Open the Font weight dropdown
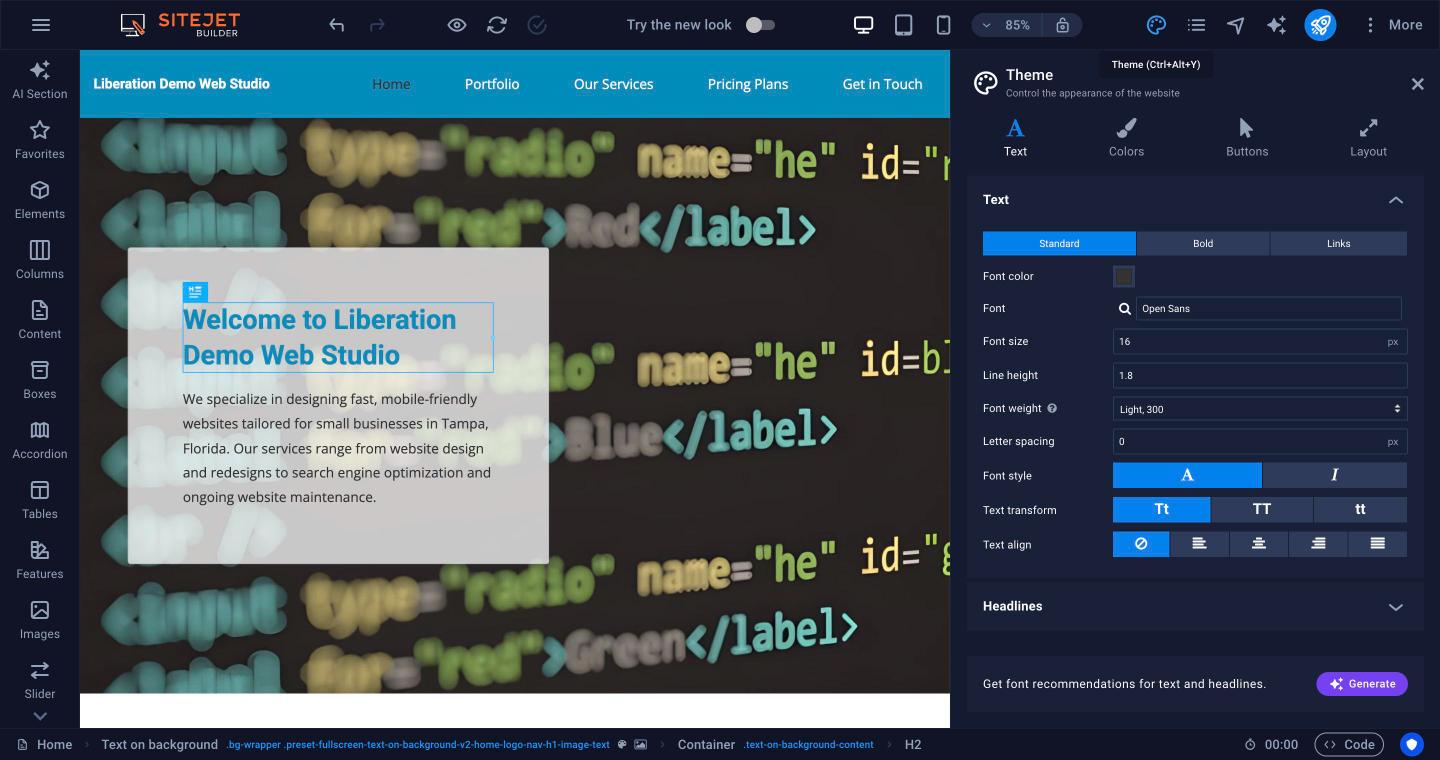 click(x=1260, y=409)
